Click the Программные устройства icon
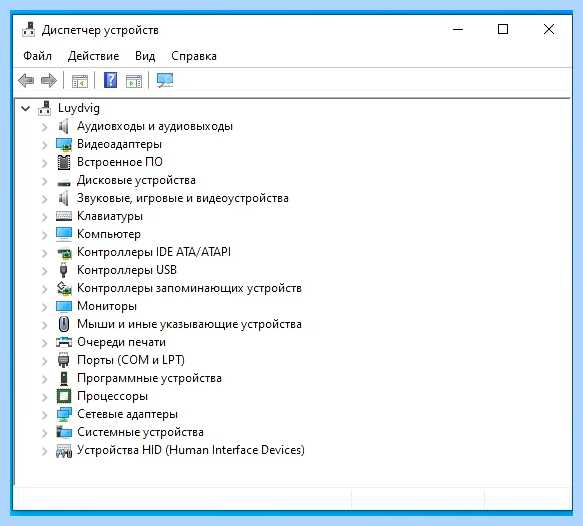 tap(64, 378)
